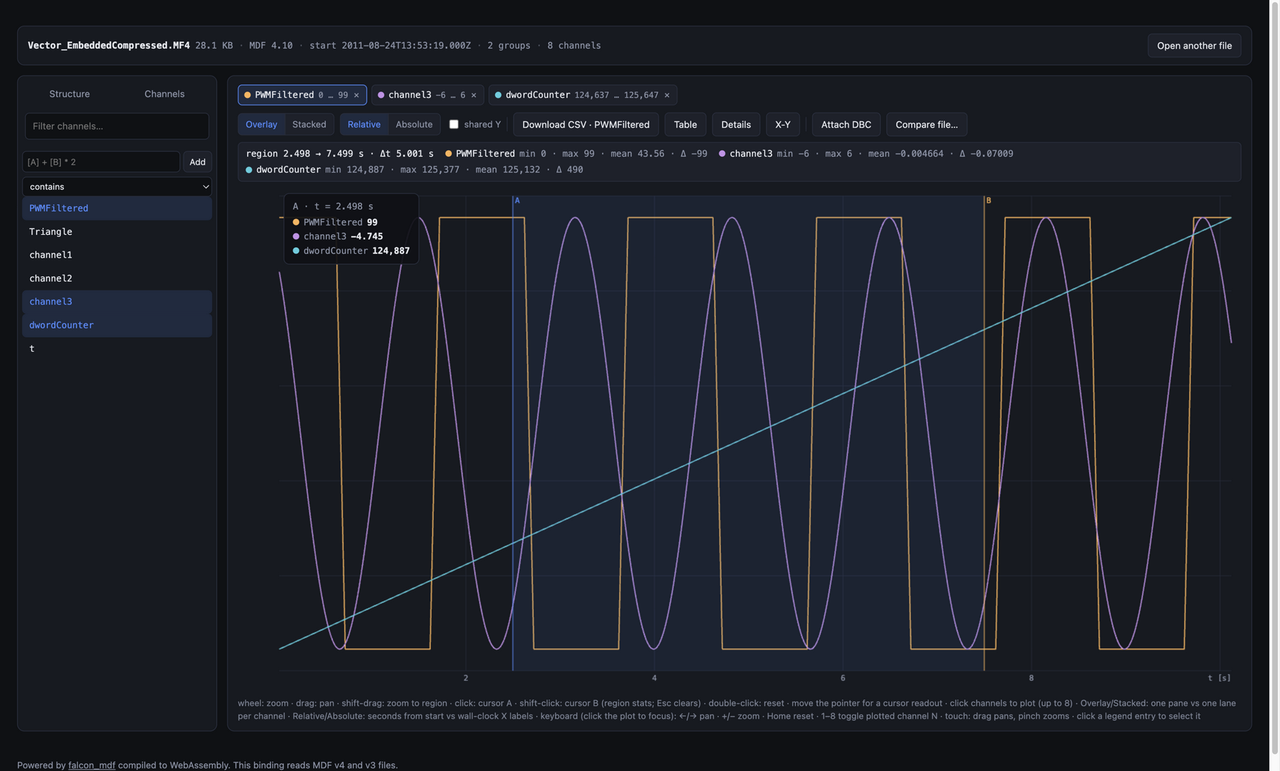Click the orange dot of PWMFiltered chip

tap(248, 95)
